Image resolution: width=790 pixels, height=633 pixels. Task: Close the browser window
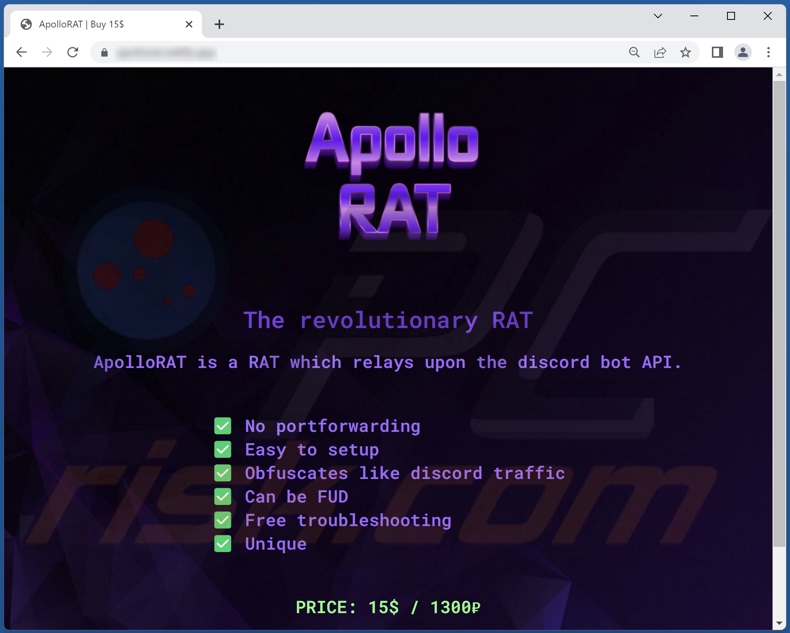pos(767,16)
